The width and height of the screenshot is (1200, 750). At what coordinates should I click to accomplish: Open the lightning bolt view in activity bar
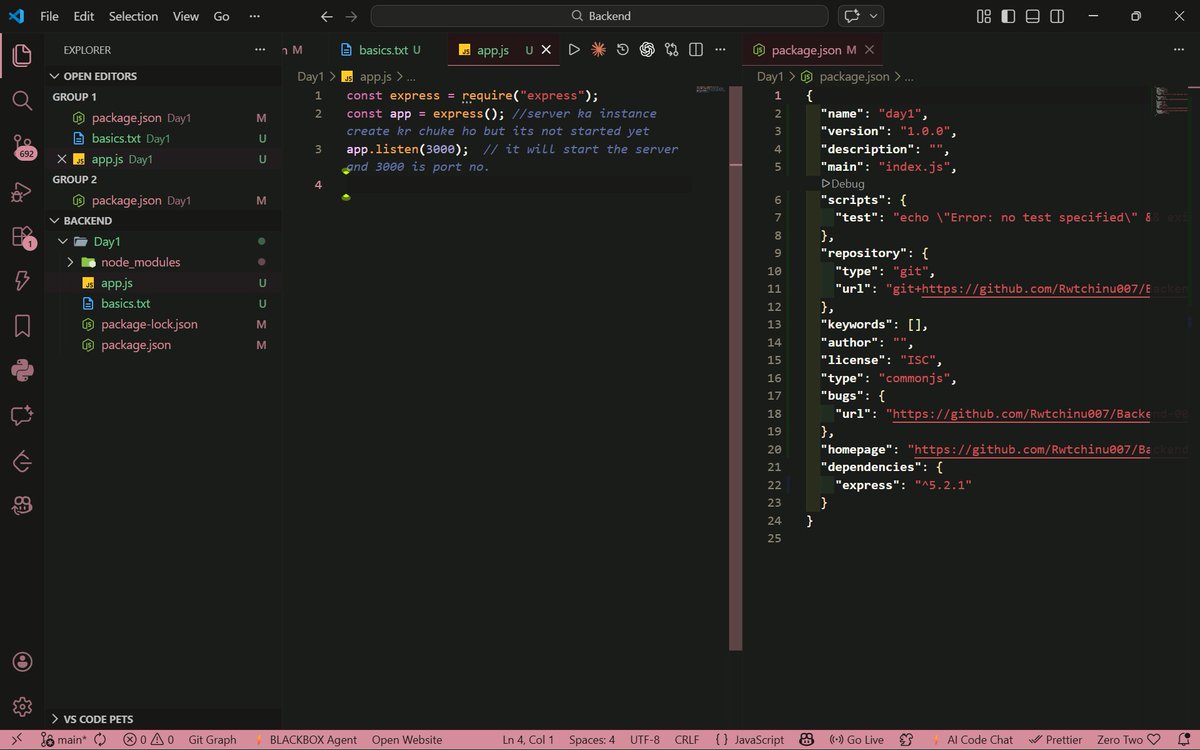[x=22, y=281]
